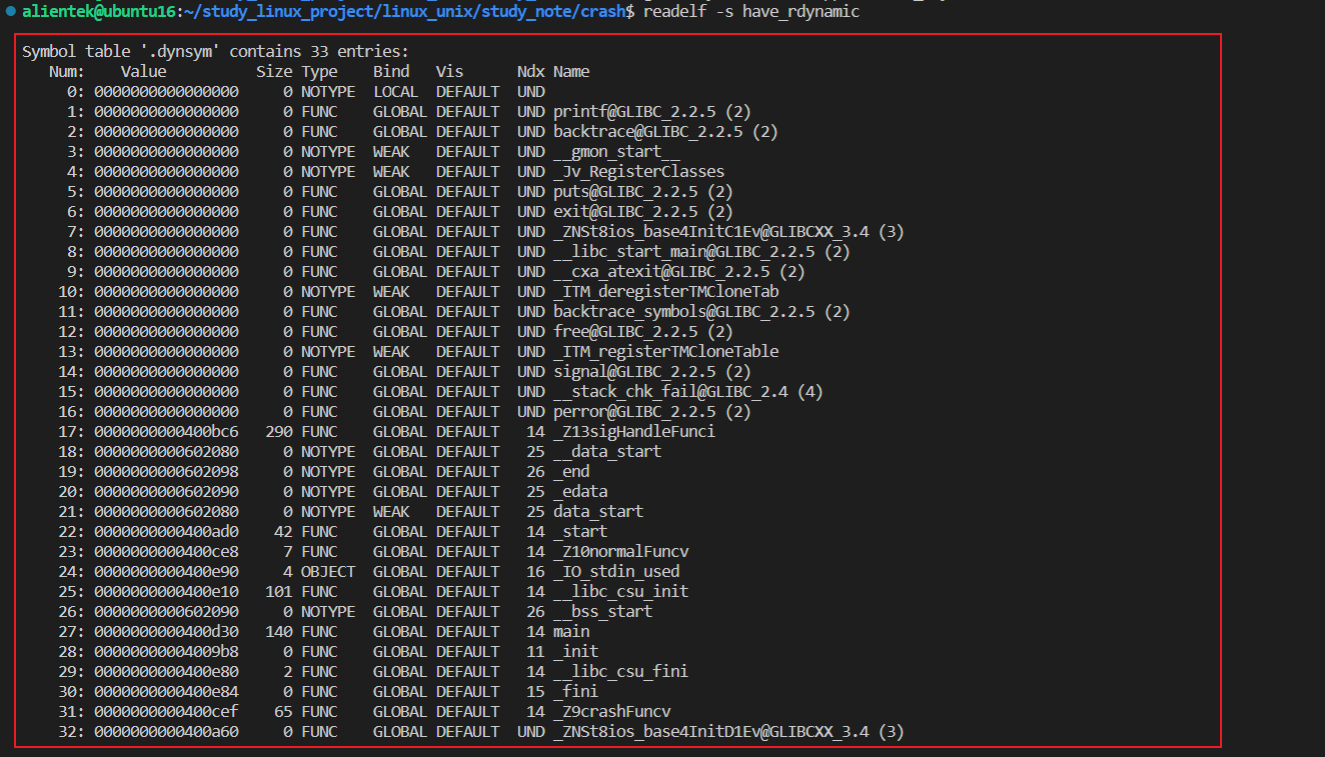Click the __data_start symbol in row 18

click(x=607, y=451)
